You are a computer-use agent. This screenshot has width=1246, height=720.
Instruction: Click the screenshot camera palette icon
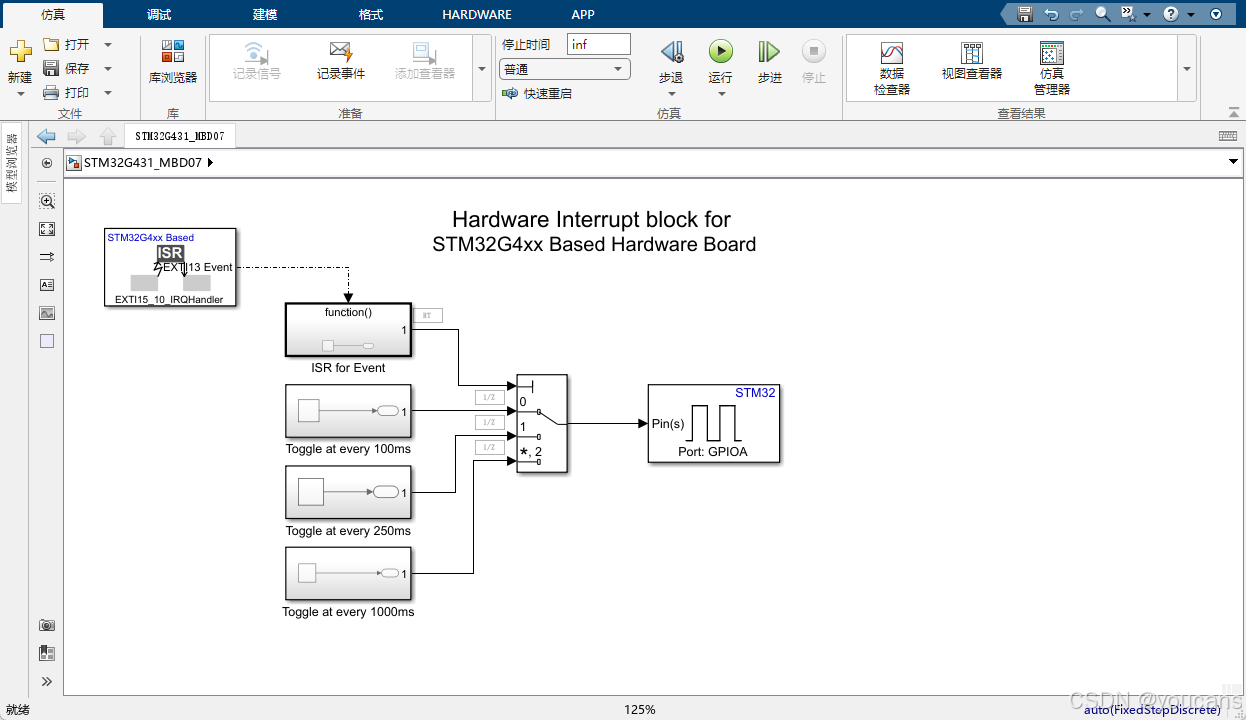47,625
